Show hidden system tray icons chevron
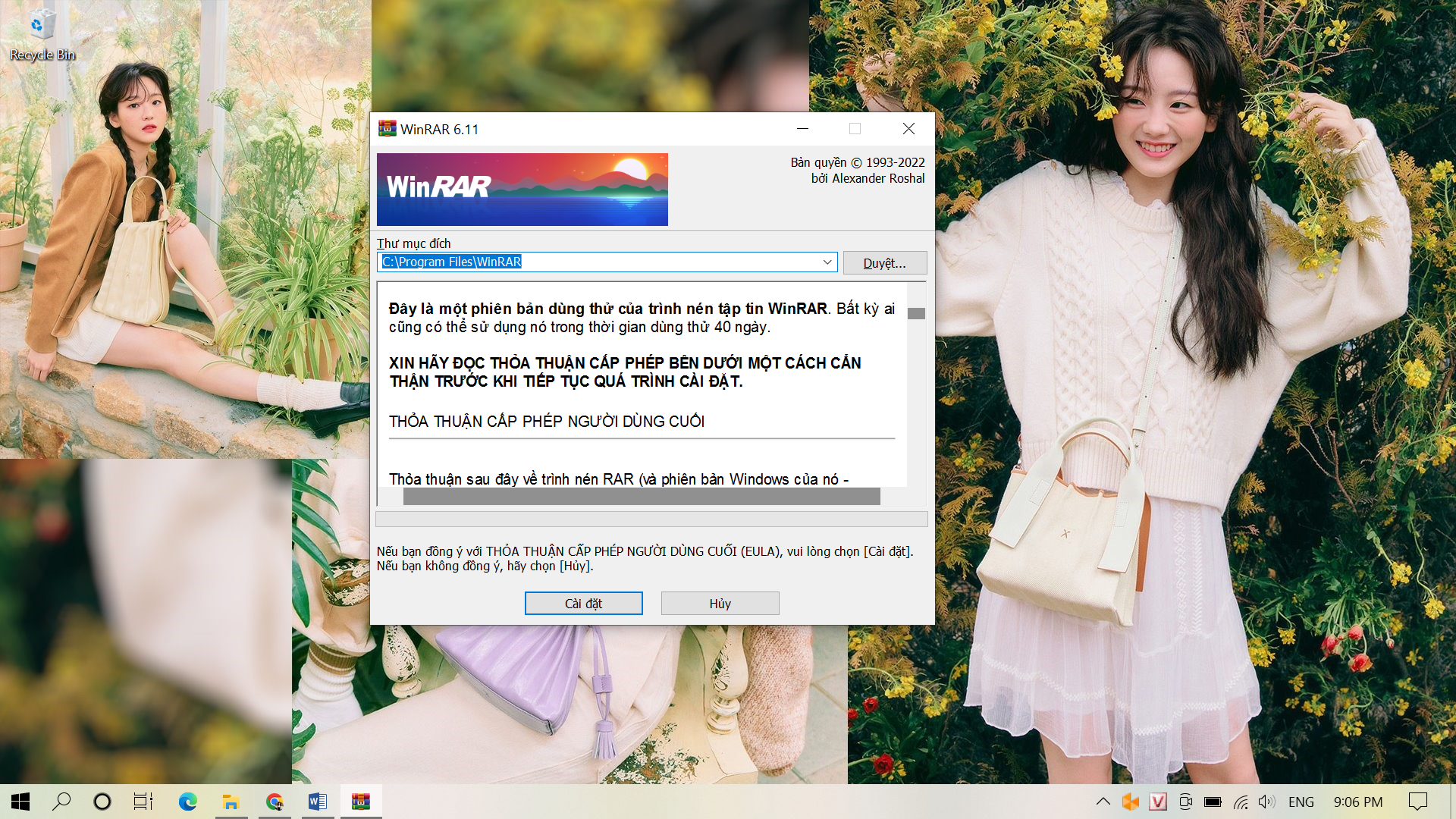Screen dimensions: 1456x819 1103,802
